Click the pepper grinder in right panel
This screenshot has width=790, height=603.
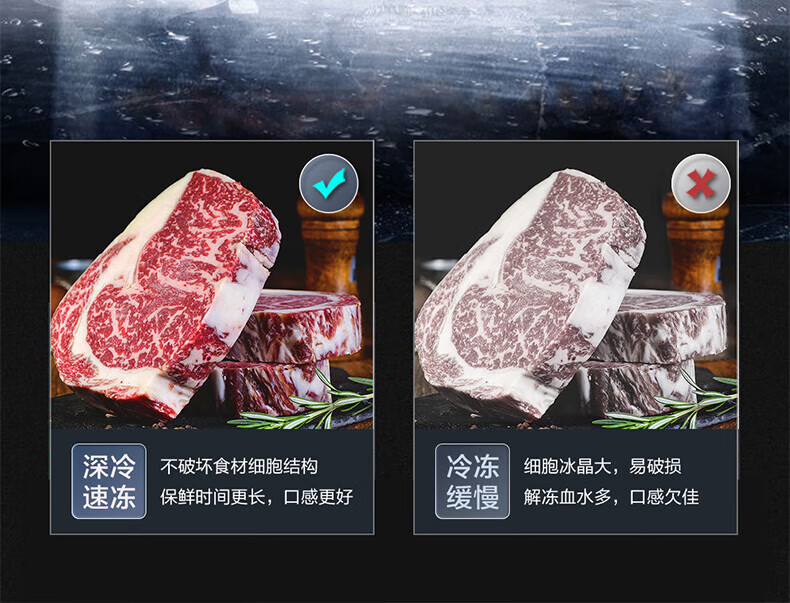[x=696, y=247]
